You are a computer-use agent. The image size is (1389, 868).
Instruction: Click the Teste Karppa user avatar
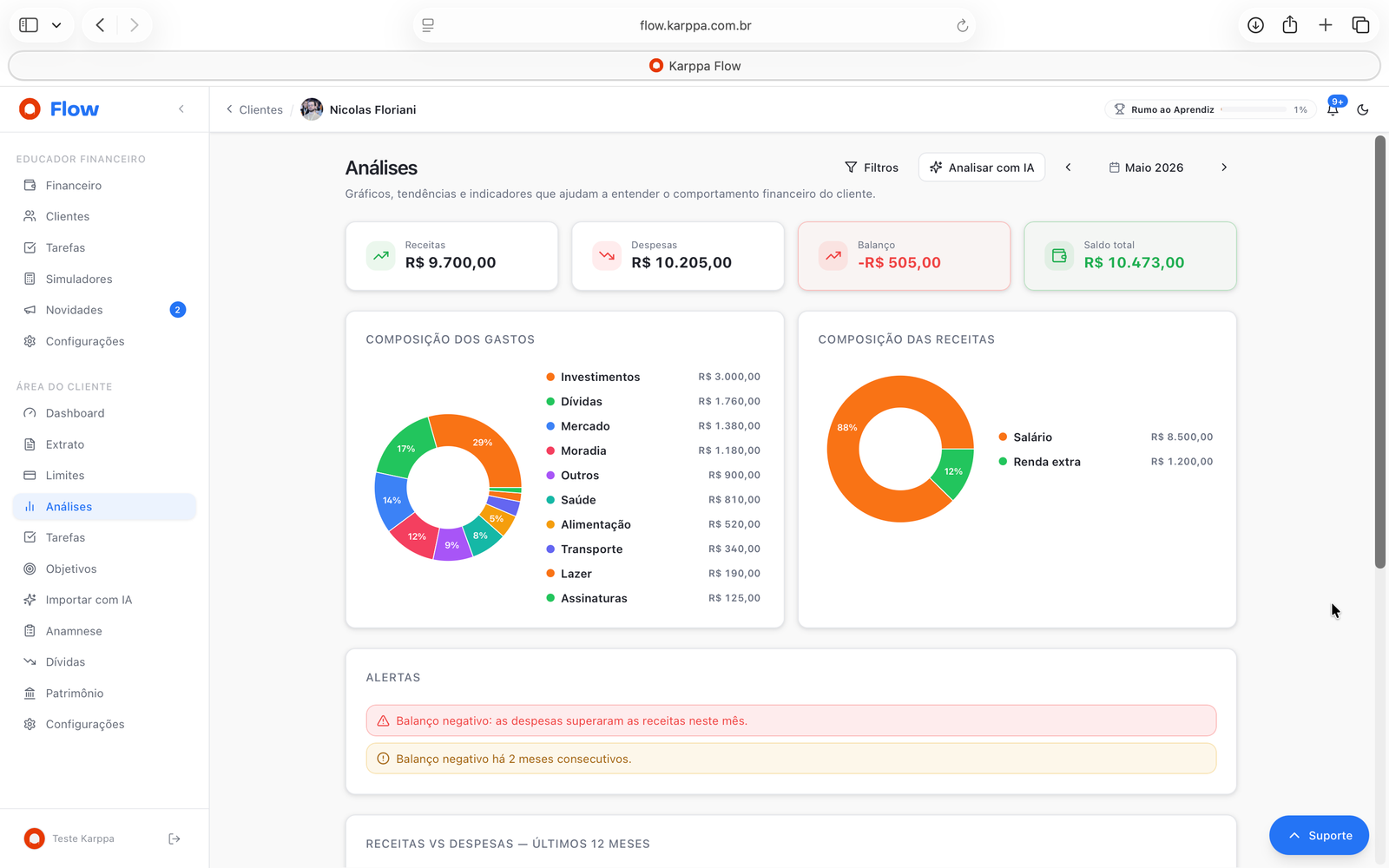pos(34,838)
